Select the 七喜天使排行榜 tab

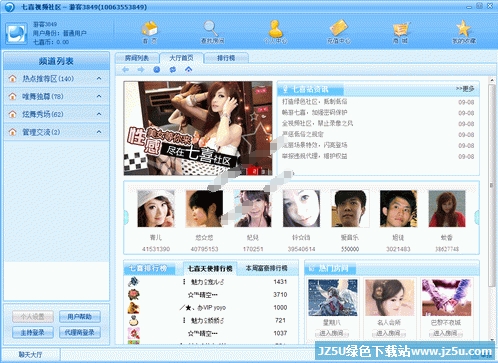(x=210, y=269)
